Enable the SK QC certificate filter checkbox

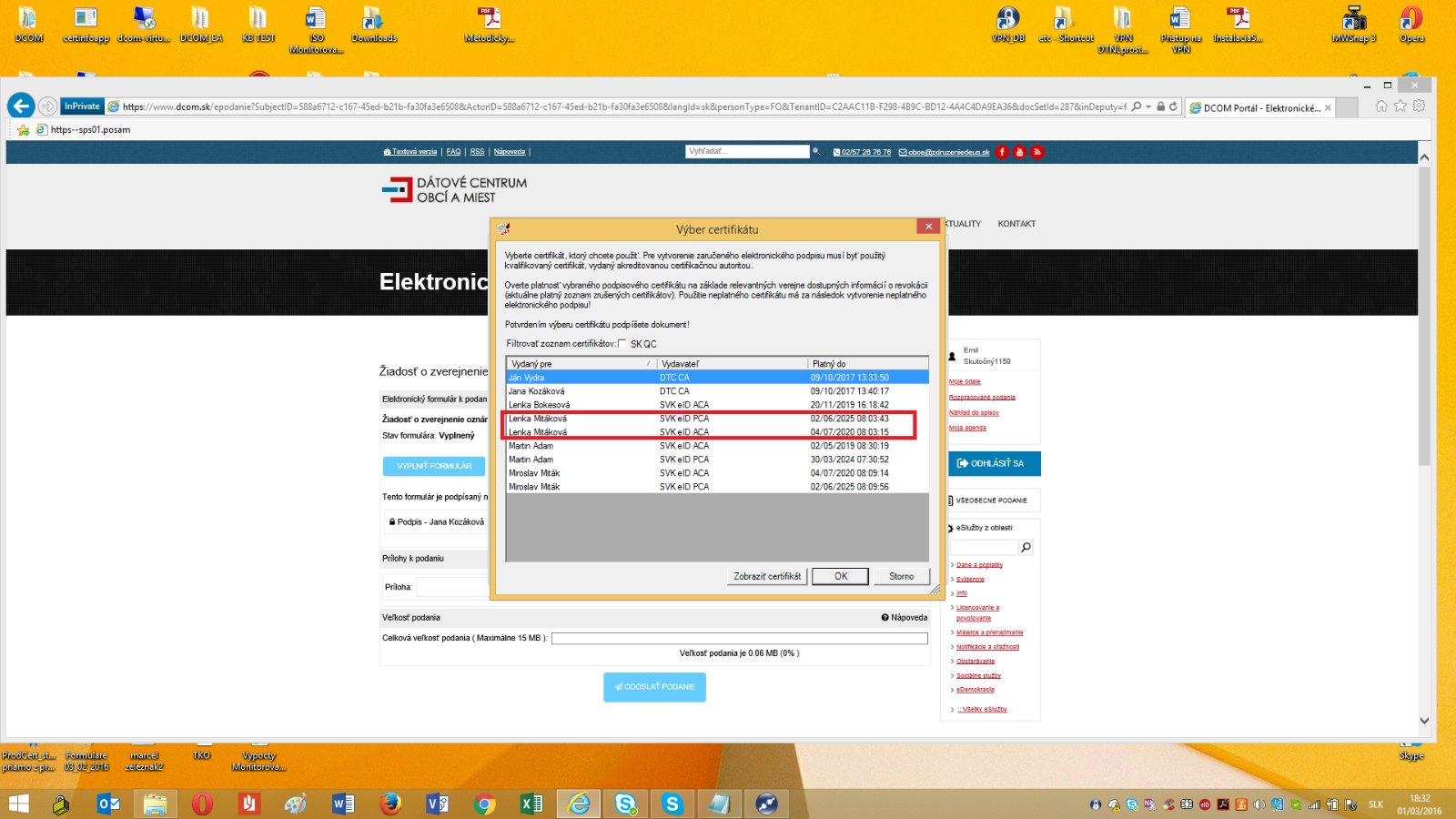point(622,344)
